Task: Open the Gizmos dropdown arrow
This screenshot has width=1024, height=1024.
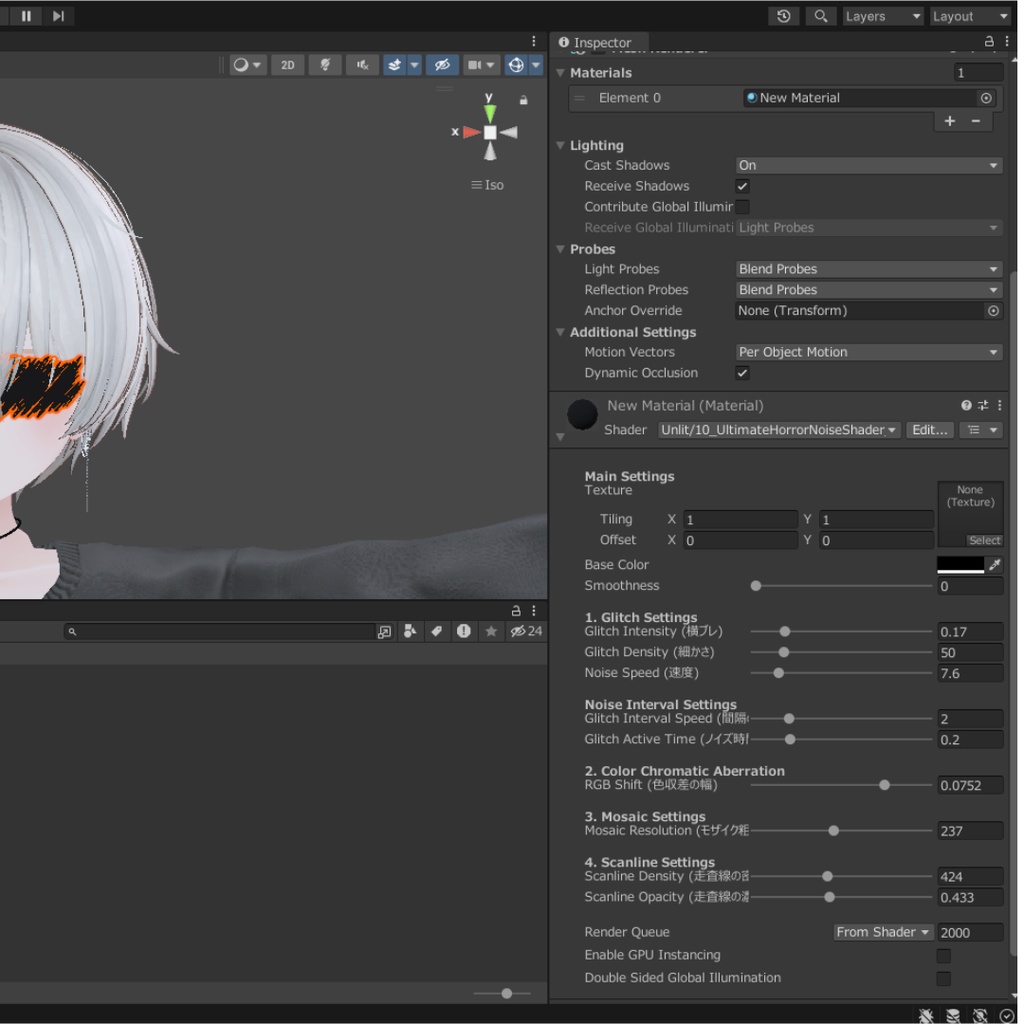Action: [536, 65]
